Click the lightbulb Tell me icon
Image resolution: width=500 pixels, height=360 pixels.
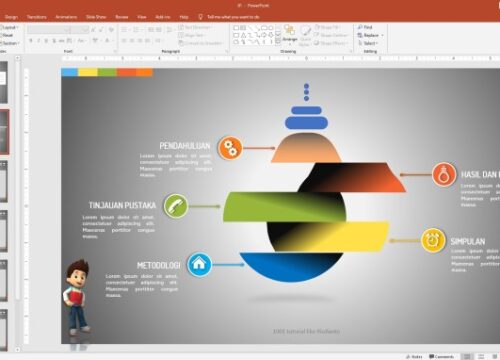tap(200, 17)
